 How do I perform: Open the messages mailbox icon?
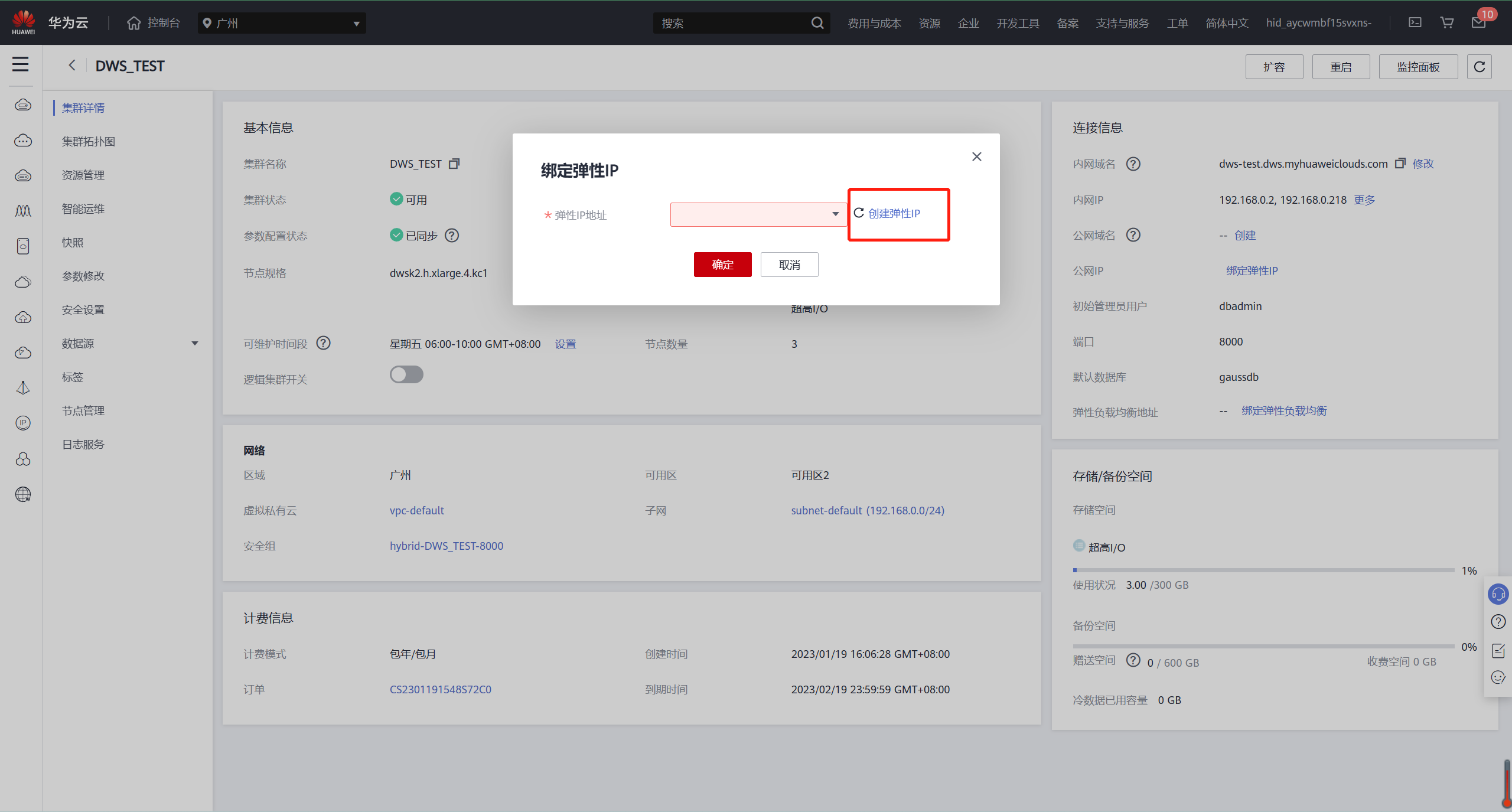coord(1478,22)
